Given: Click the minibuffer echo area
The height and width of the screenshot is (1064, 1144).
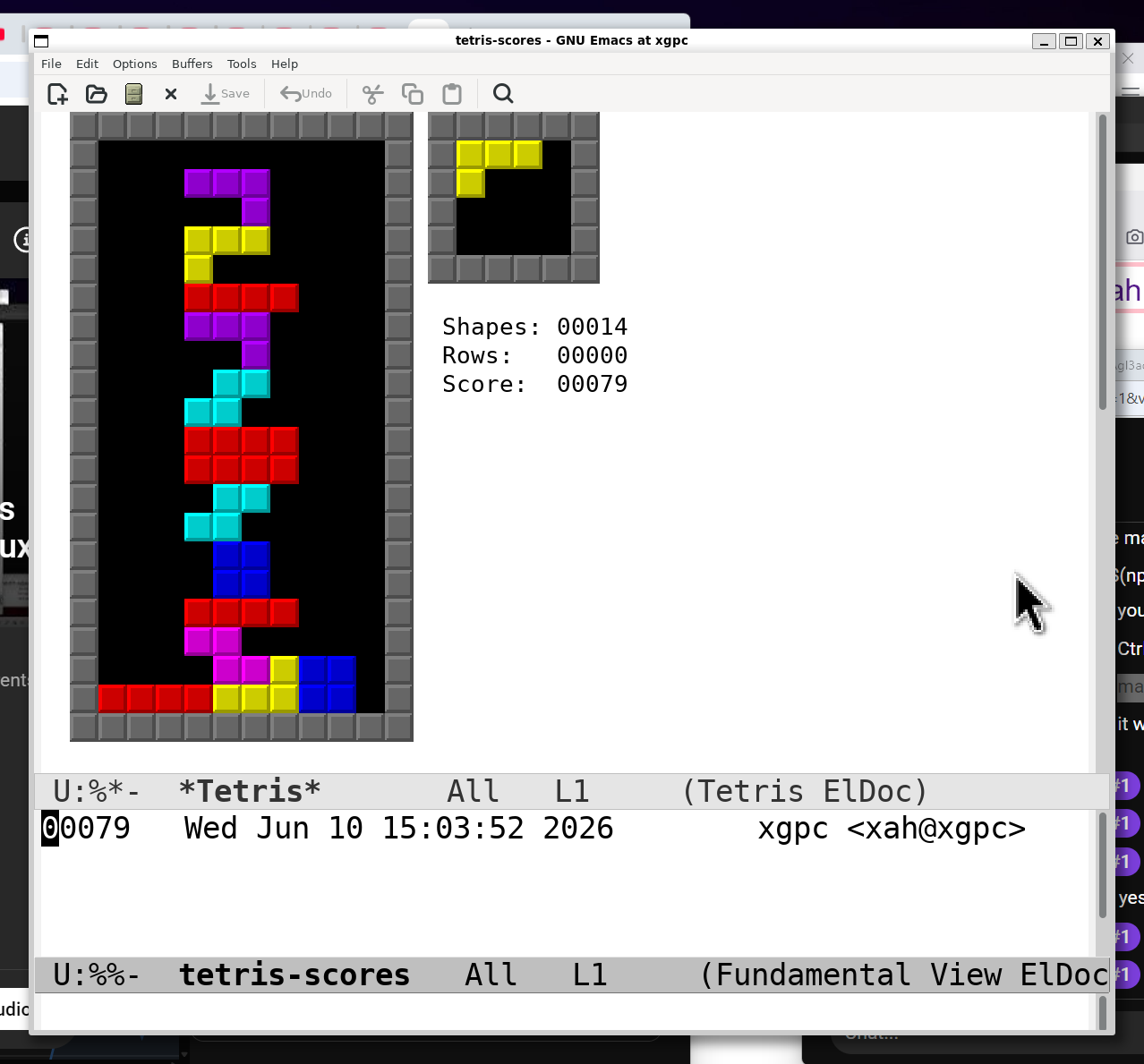Looking at the screenshot, I should (x=564, y=1012).
